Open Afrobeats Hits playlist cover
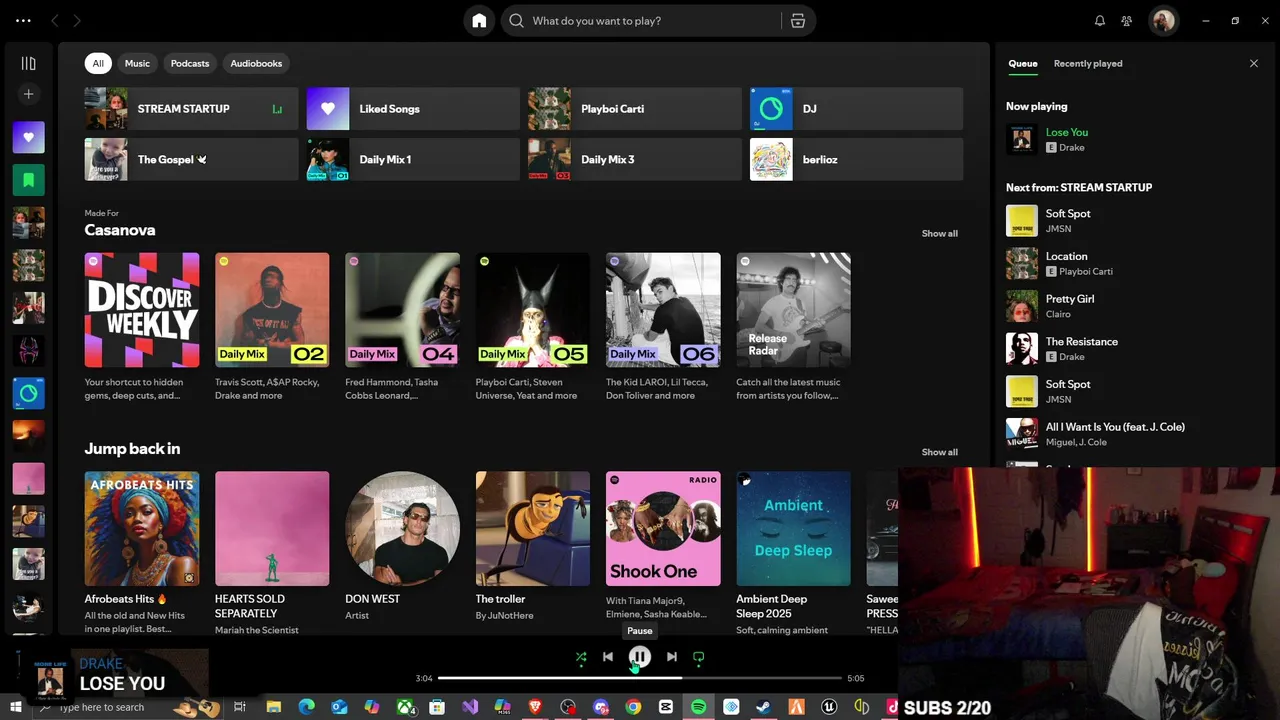Screen dimensions: 1280x720 point(142,529)
